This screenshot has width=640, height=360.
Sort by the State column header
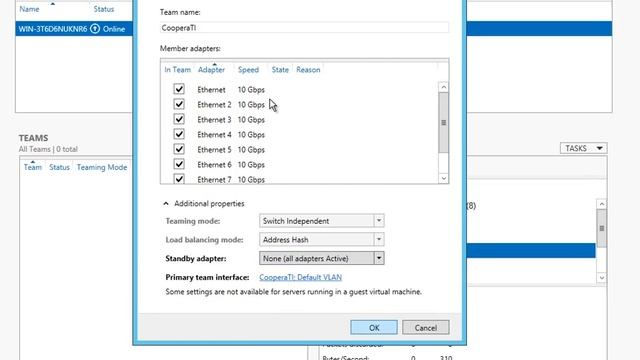point(280,70)
